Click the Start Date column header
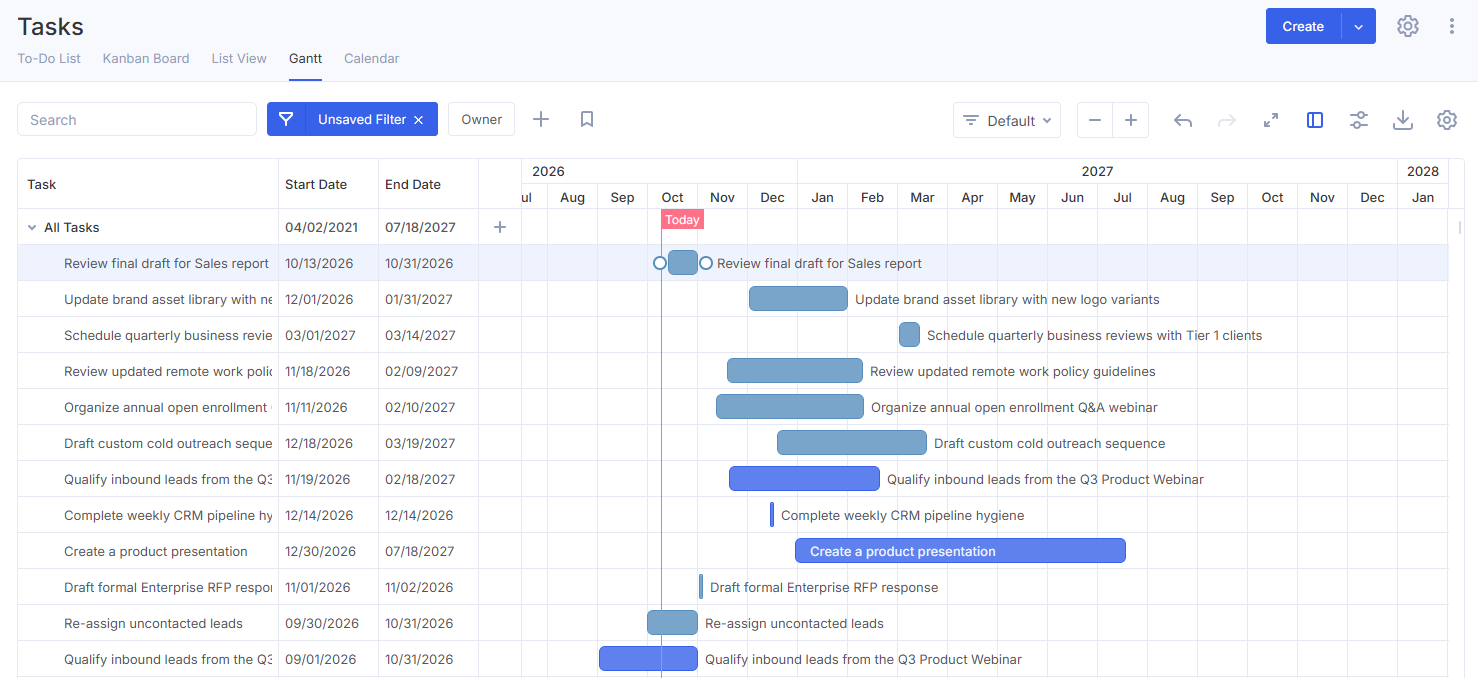Image resolution: width=1478 pixels, height=678 pixels. click(316, 184)
